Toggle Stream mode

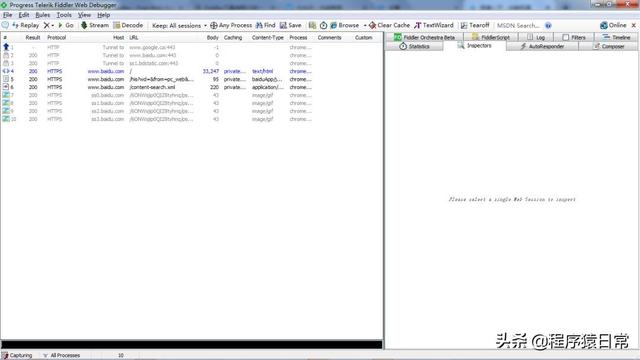pos(95,25)
